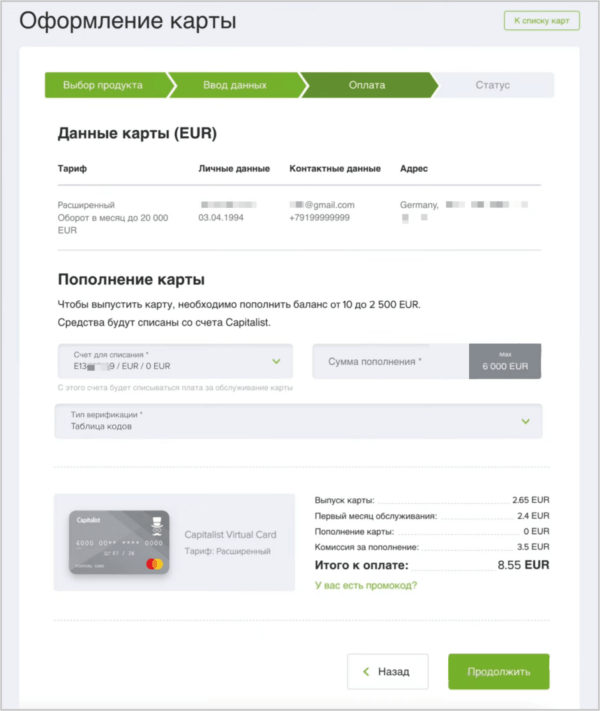Viewport: 600px width, 711px height.
Task: Click the total amount '8.55 EUR'
Action: 523,565
